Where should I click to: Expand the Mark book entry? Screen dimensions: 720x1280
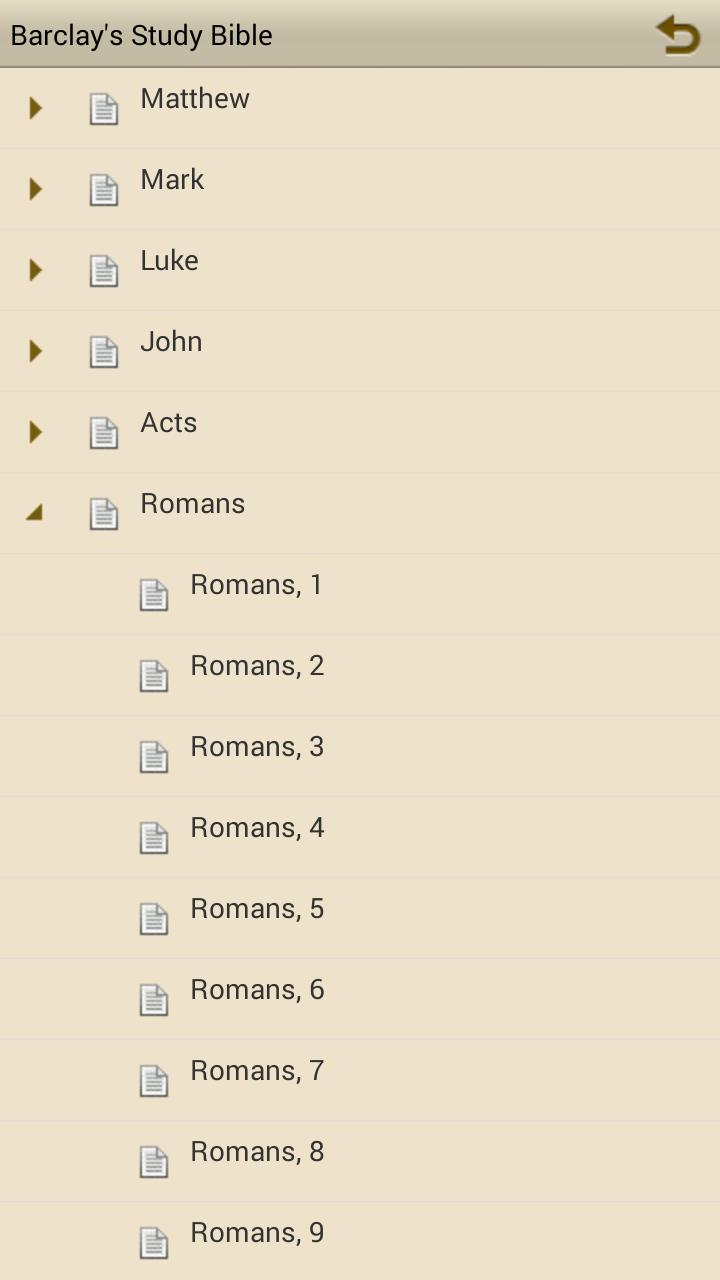[x=35, y=188]
